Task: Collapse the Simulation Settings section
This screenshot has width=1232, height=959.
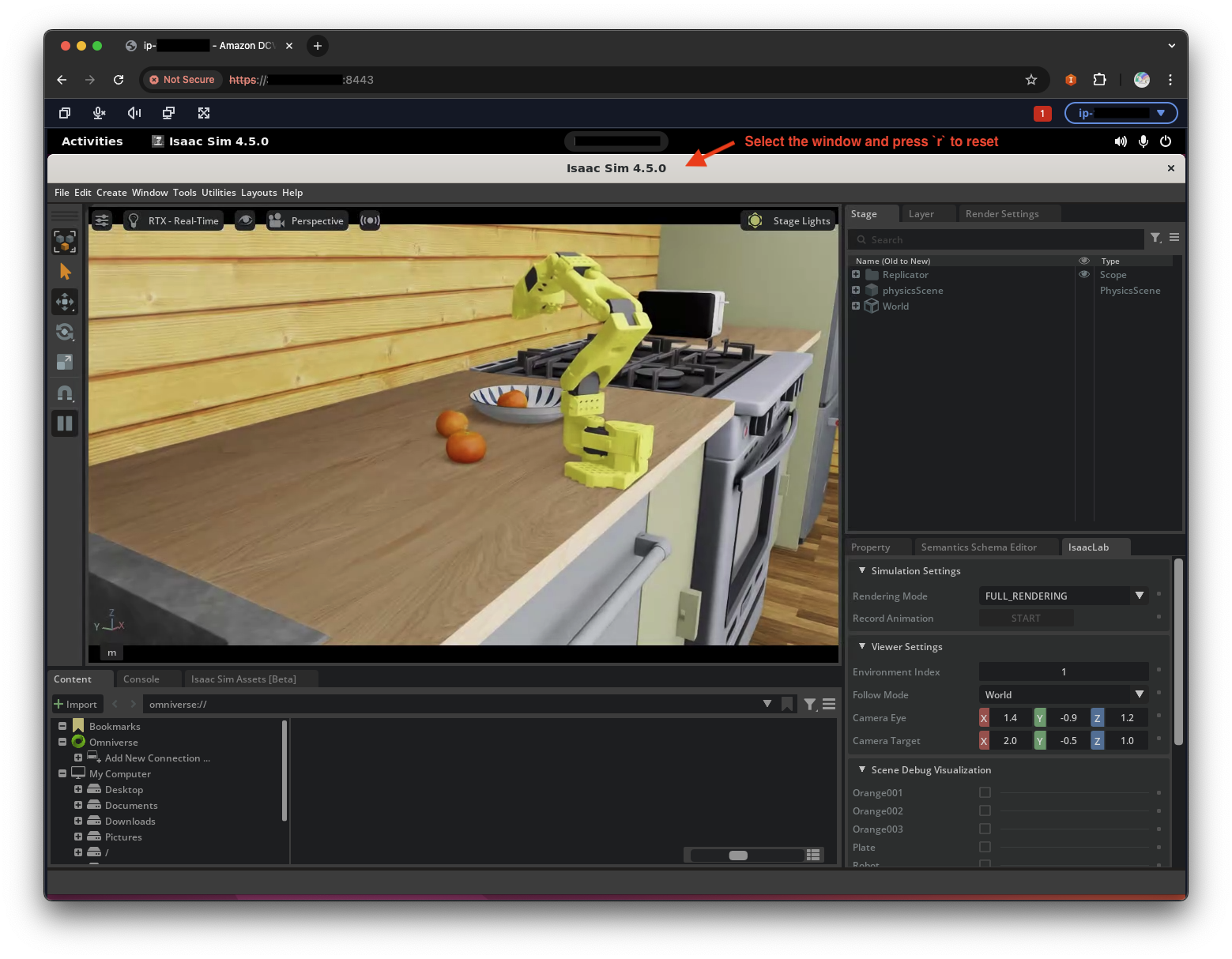Action: point(862,570)
